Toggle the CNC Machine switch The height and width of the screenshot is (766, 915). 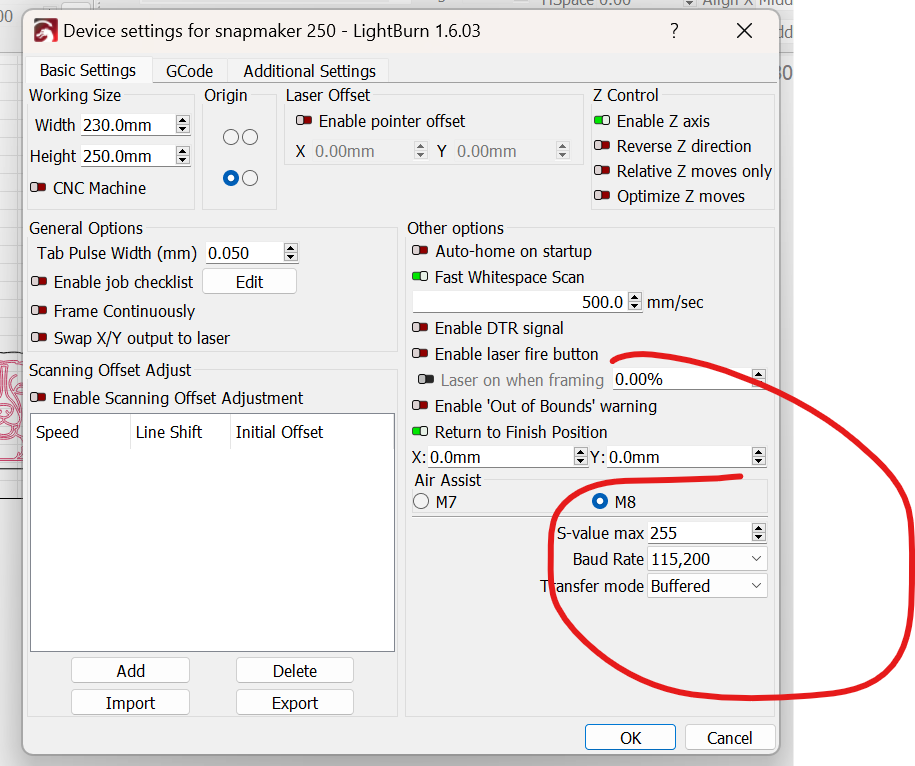click(38, 187)
